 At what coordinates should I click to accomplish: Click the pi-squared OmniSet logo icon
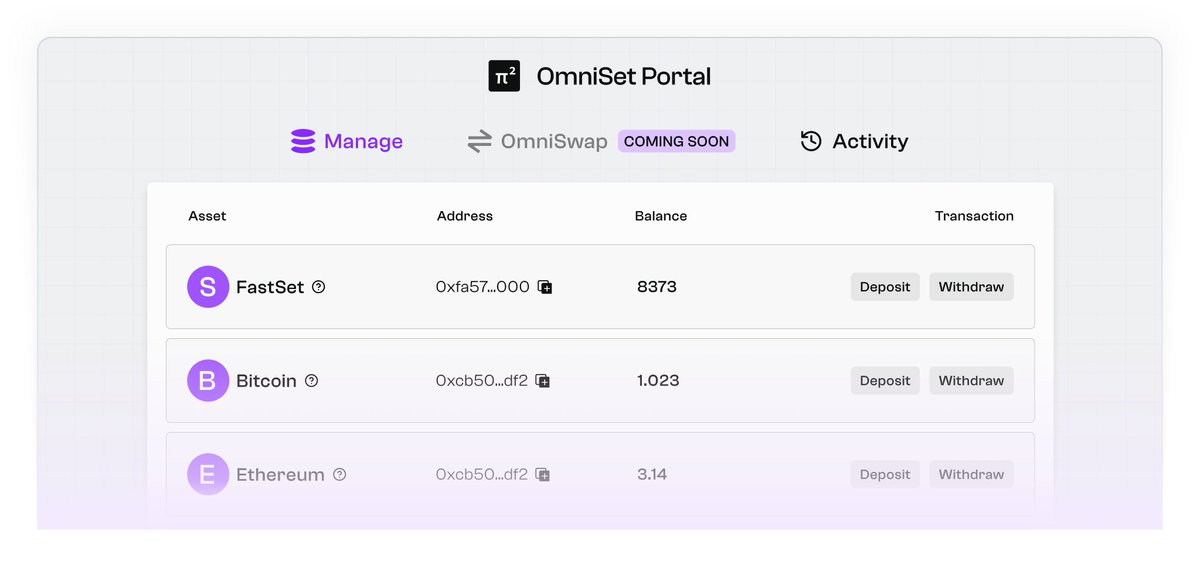(x=504, y=76)
